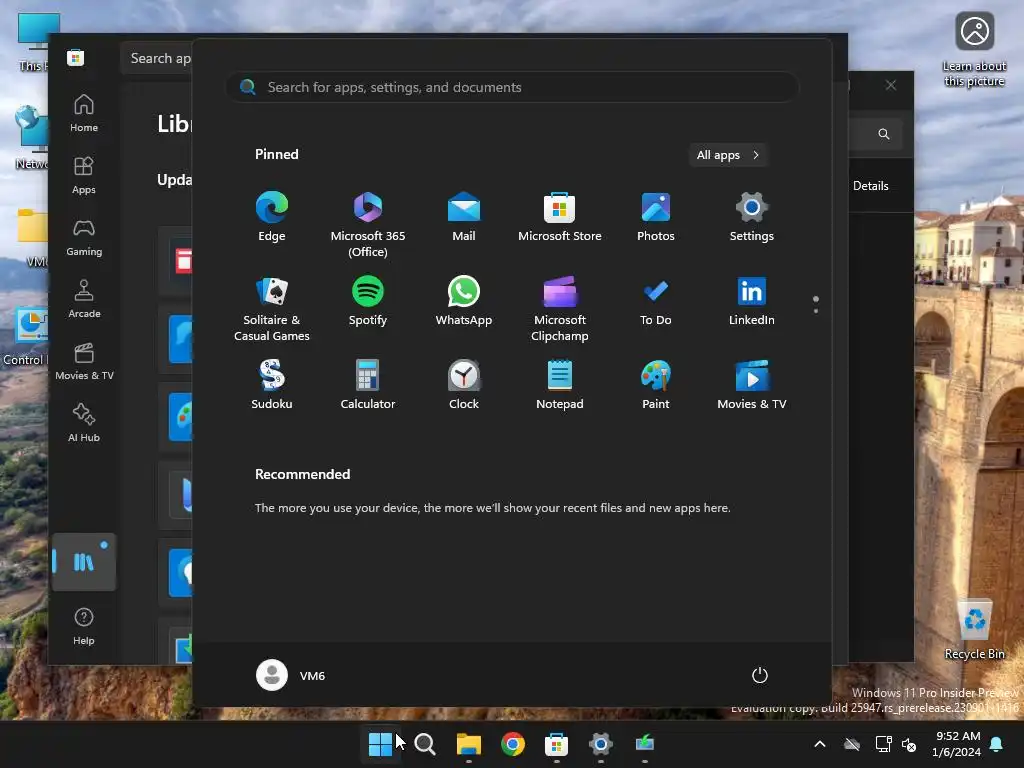Open File Explorer from taskbar
This screenshot has height=768, width=1024.
tap(469, 744)
